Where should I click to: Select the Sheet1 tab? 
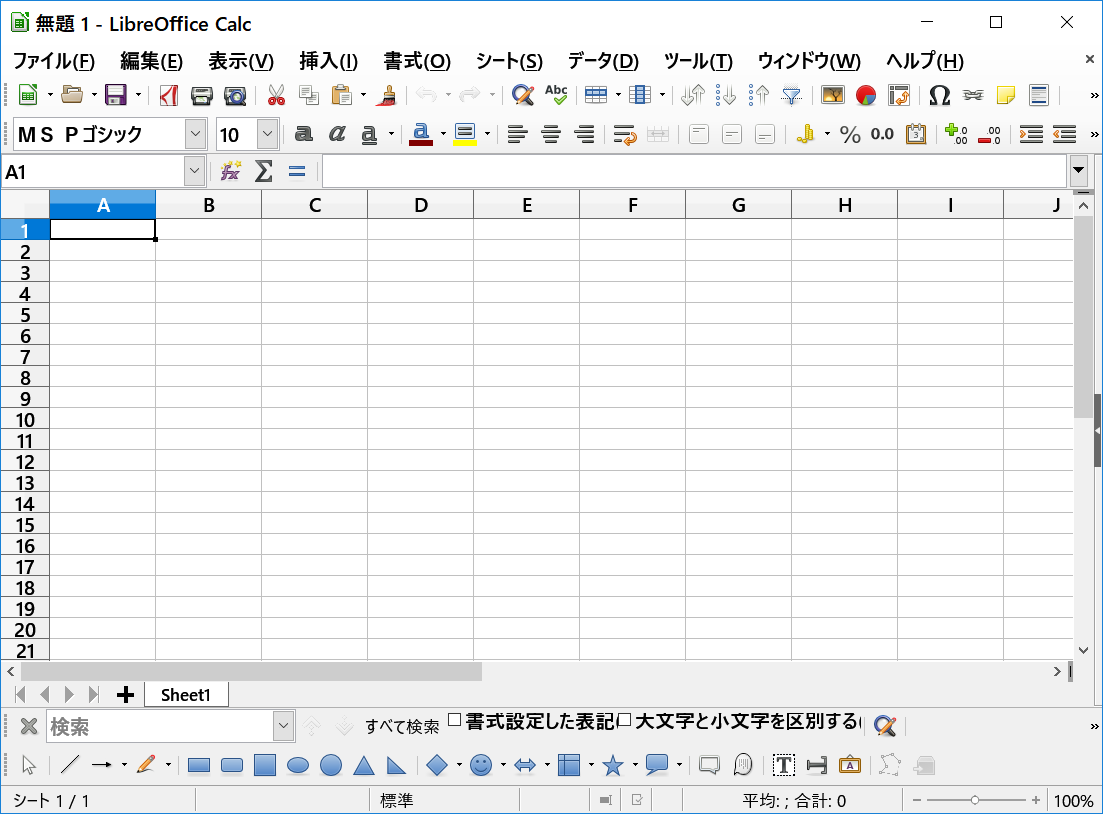[186, 695]
